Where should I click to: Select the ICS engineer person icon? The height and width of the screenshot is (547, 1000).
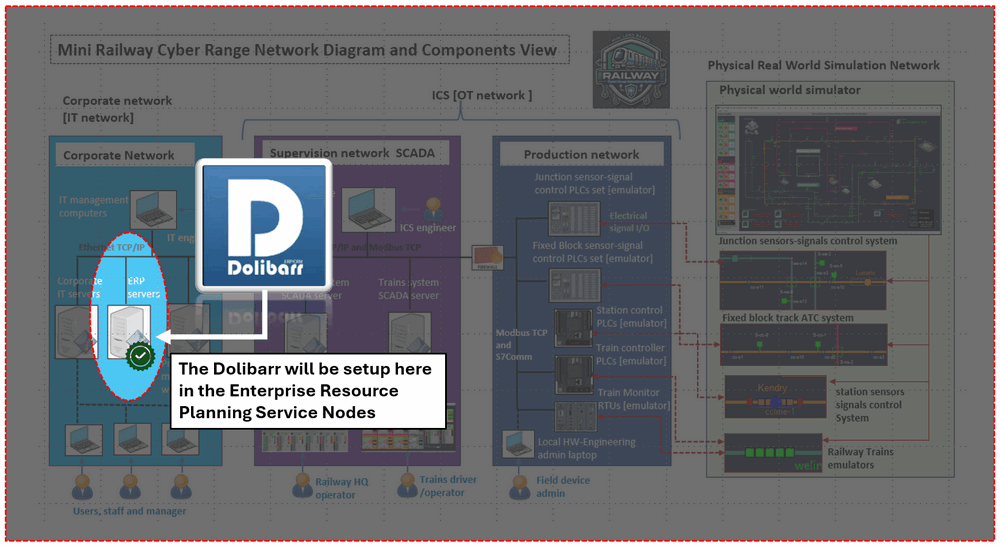[x=434, y=208]
